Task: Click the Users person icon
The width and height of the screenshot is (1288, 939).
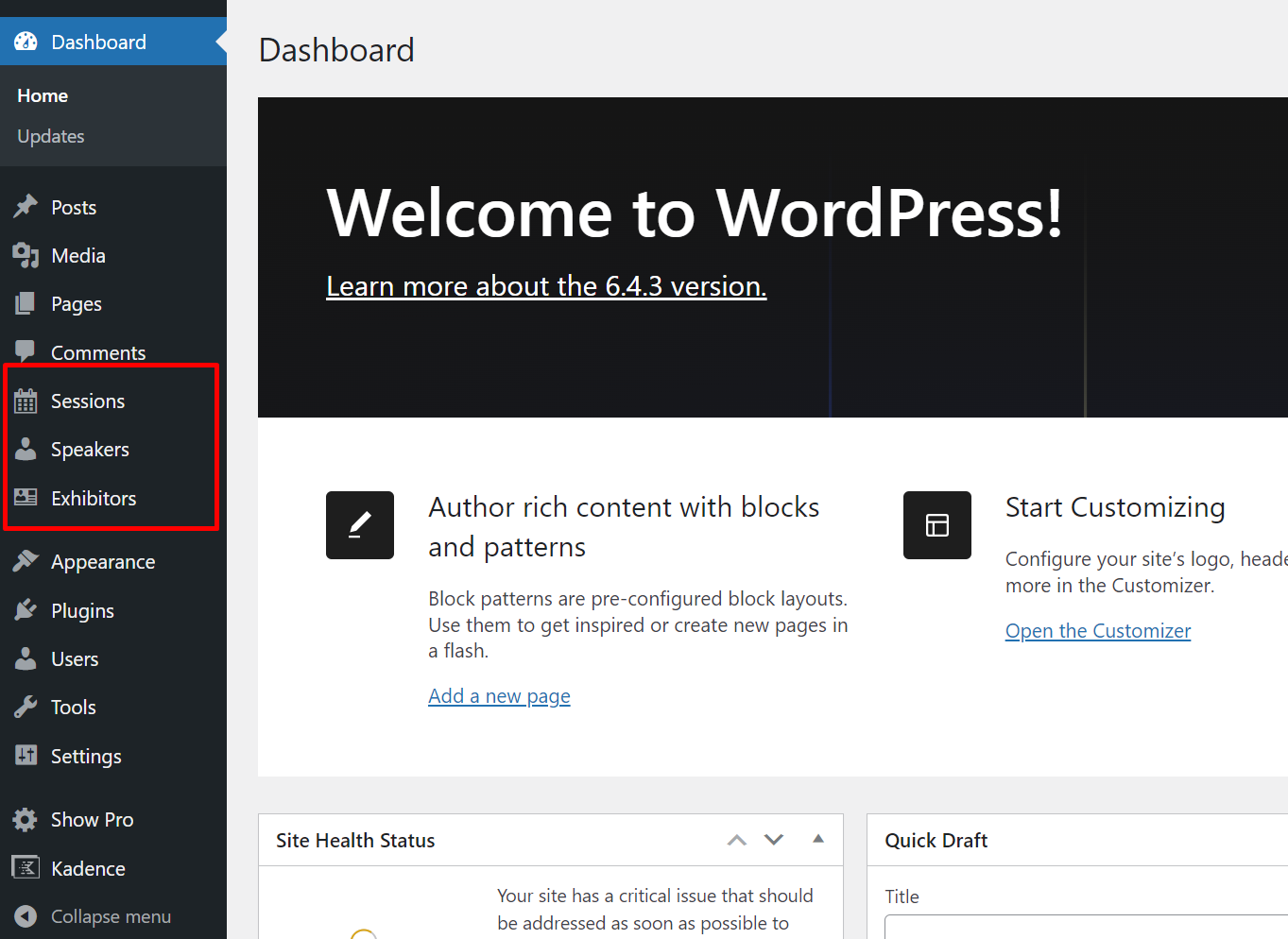Action: pyautogui.click(x=26, y=658)
